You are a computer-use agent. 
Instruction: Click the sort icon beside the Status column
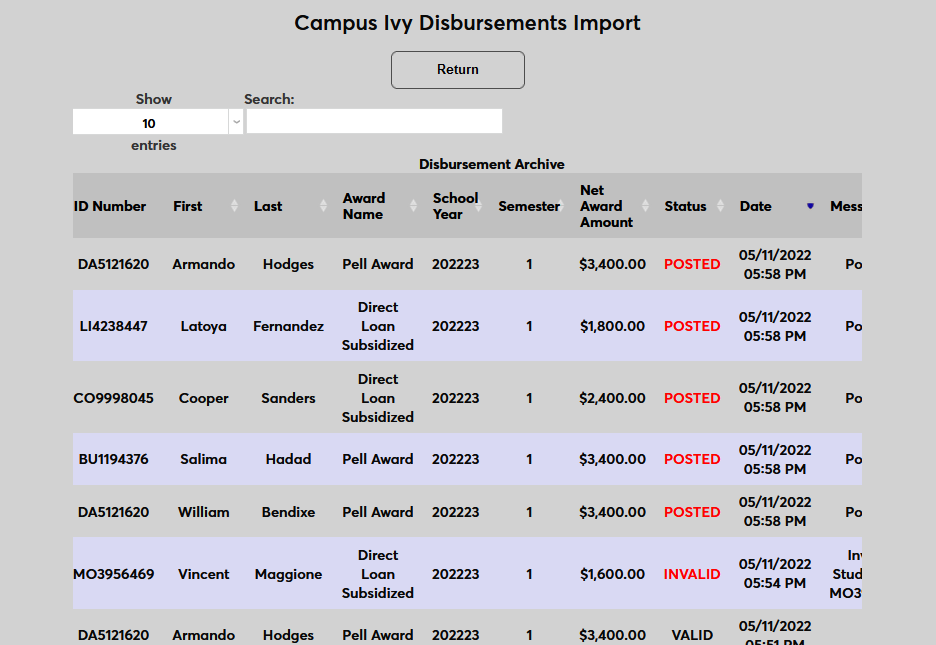coord(719,206)
